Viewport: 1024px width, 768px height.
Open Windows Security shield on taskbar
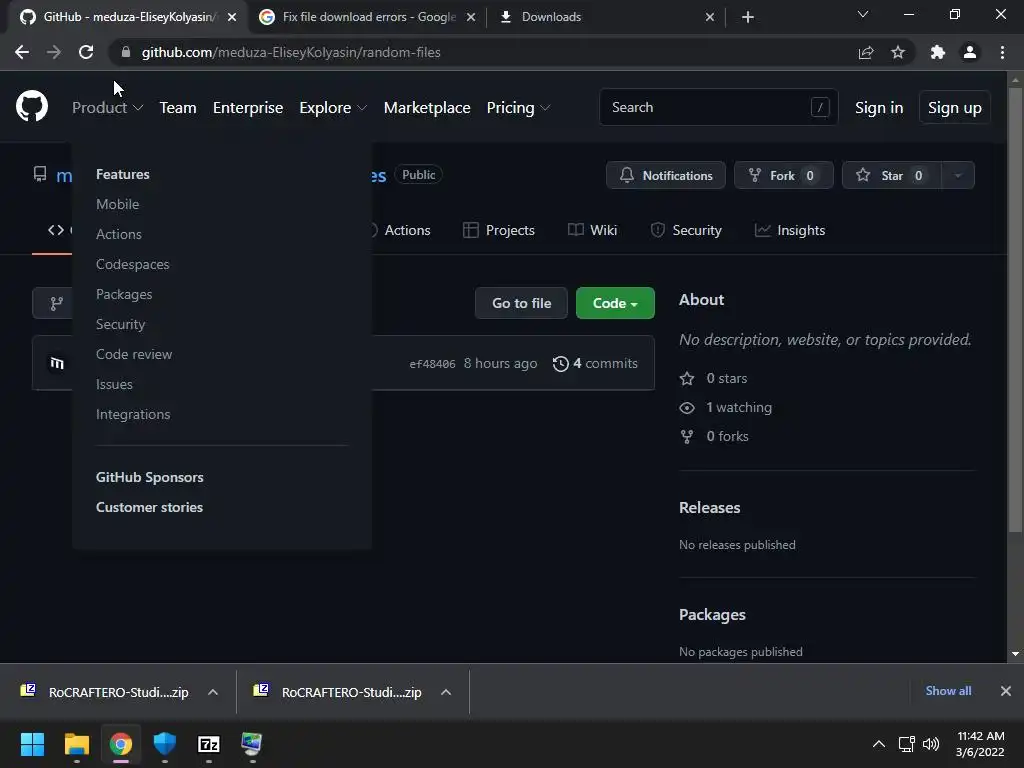point(165,744)
